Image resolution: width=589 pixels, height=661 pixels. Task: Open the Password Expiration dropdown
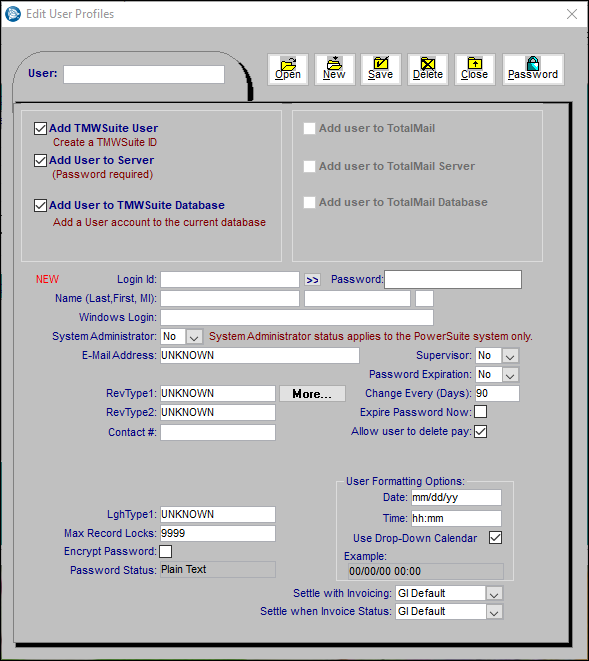click(510, 375)
